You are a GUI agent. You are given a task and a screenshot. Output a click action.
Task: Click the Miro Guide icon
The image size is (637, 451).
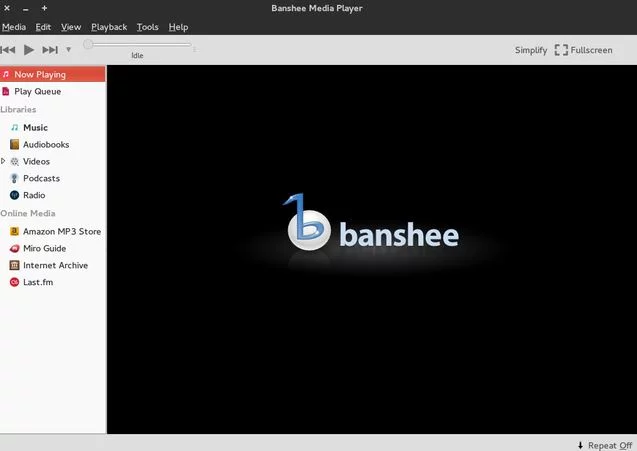click(x=15, y=248)
